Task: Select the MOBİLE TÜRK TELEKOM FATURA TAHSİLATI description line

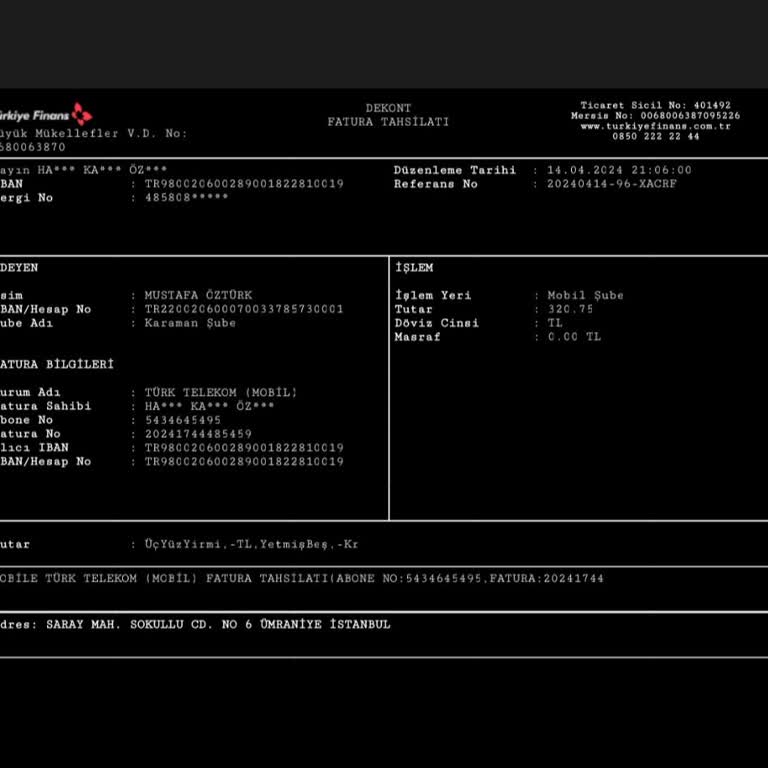Action: 302,578
